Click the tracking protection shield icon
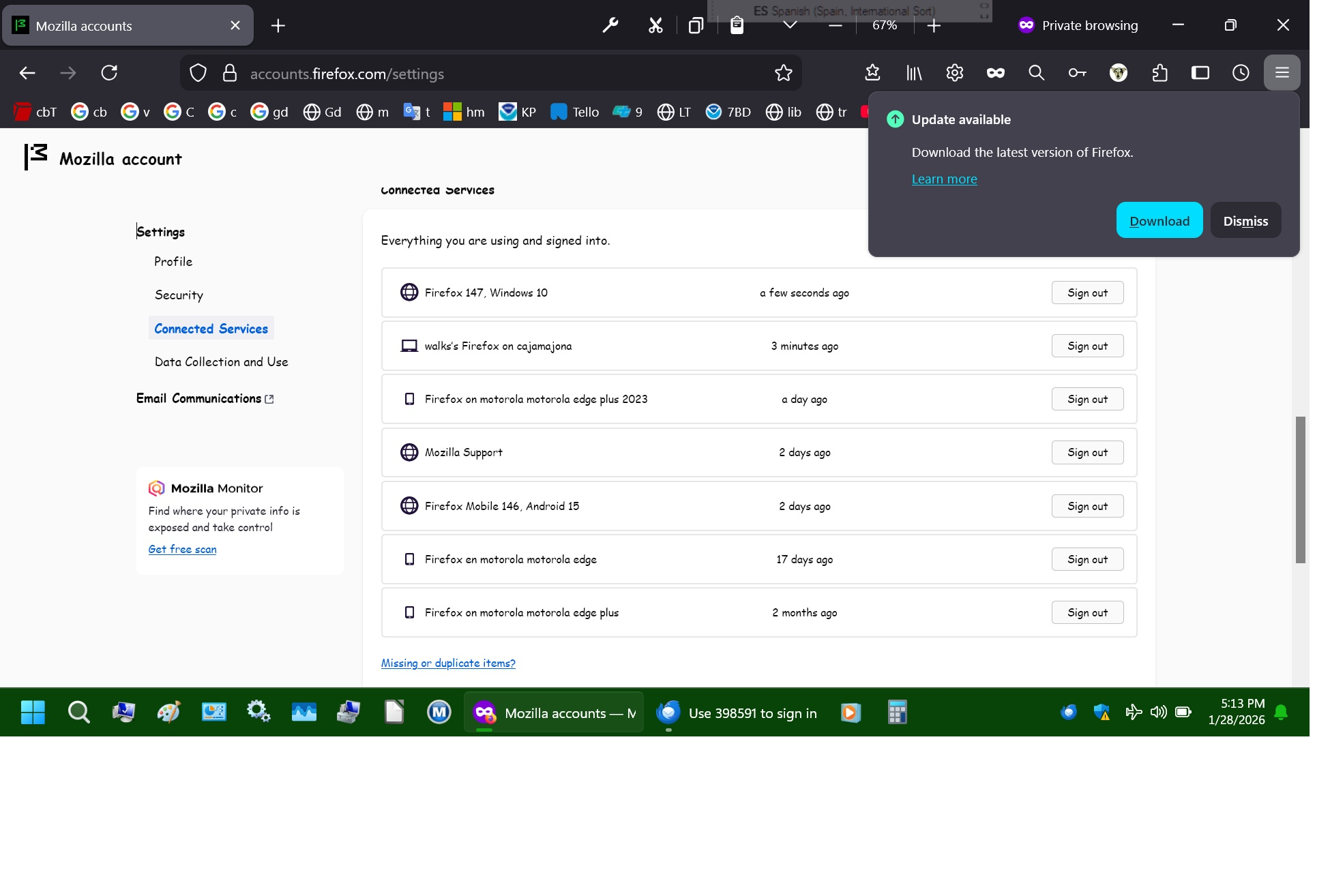 click(198, 73)
